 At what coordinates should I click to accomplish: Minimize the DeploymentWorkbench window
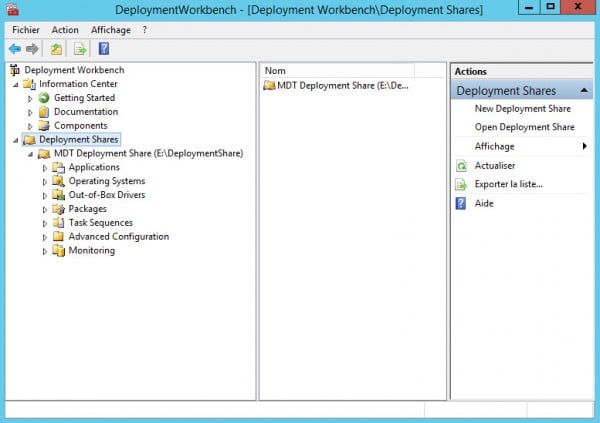click(x=529, y=7)
